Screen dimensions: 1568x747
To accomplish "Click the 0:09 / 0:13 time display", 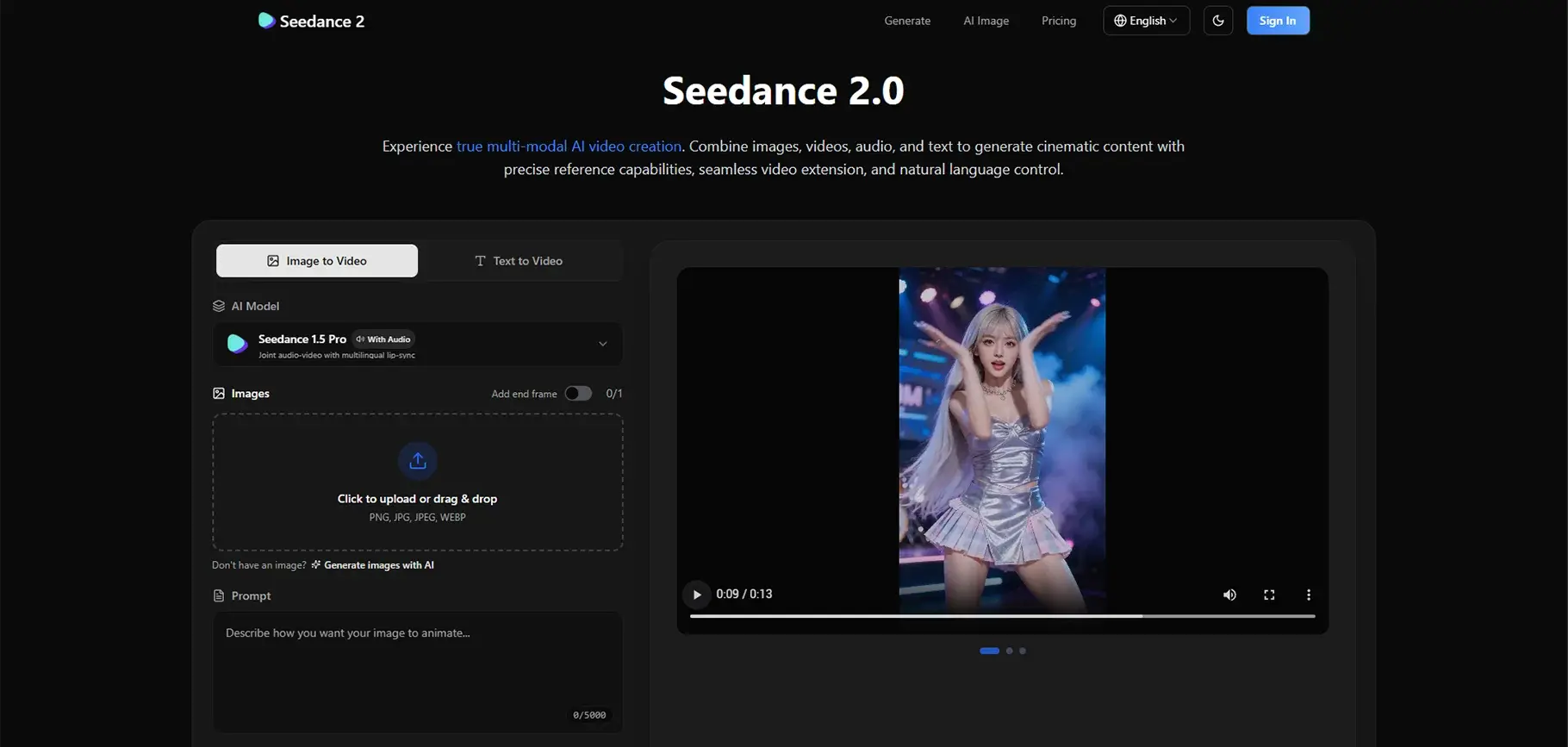I will click(744, 594).
